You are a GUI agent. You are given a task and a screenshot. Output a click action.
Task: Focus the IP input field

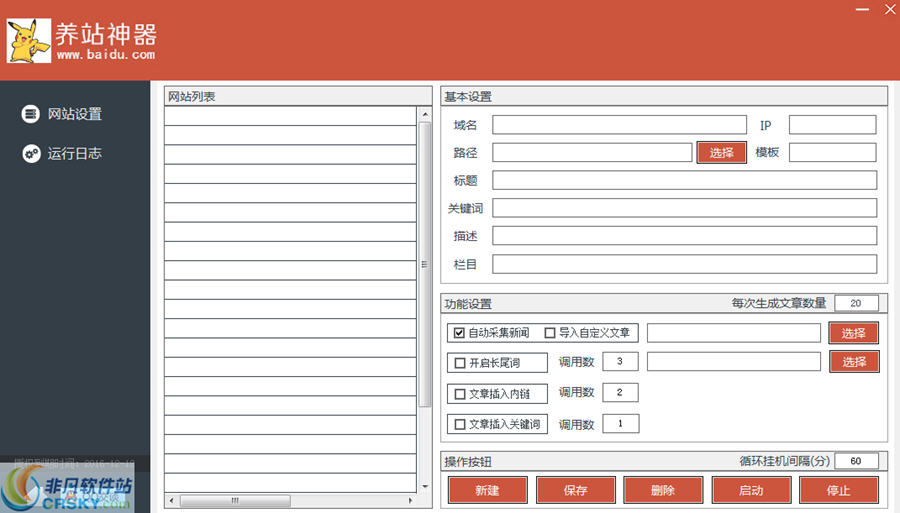(x=833, y=125)
